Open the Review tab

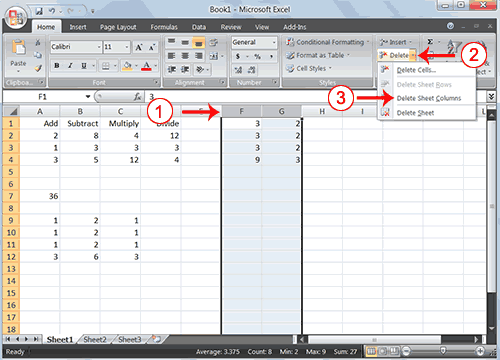(231, 27)
